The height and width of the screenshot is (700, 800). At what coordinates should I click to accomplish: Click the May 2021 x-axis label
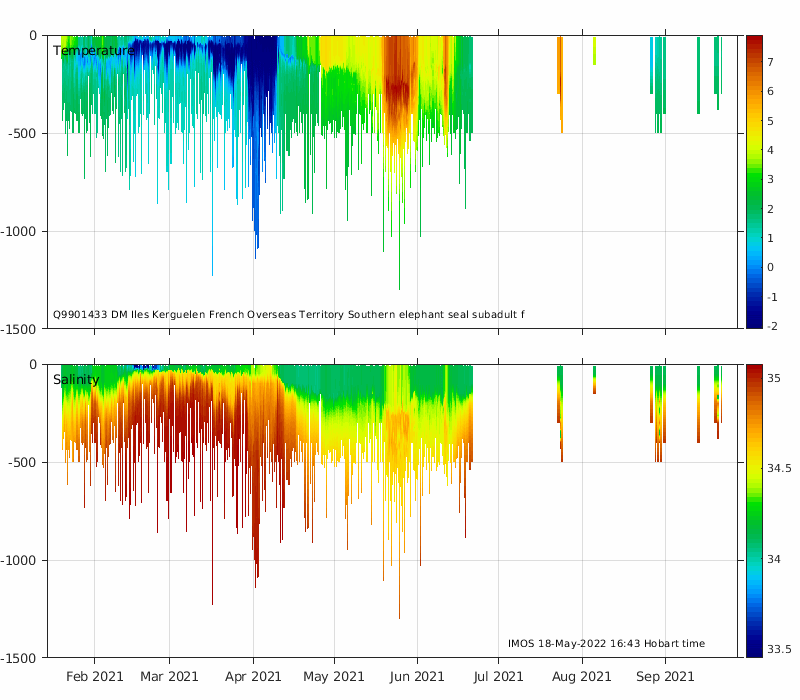click(334, 677)
